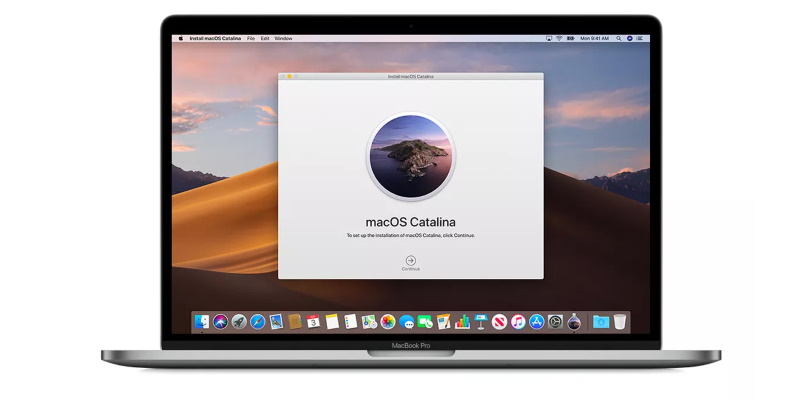The width and height of the screenshot is (800, 400).
Task: Open the Downloads folder stack in the Dock
Action: [x=601, y=322]
